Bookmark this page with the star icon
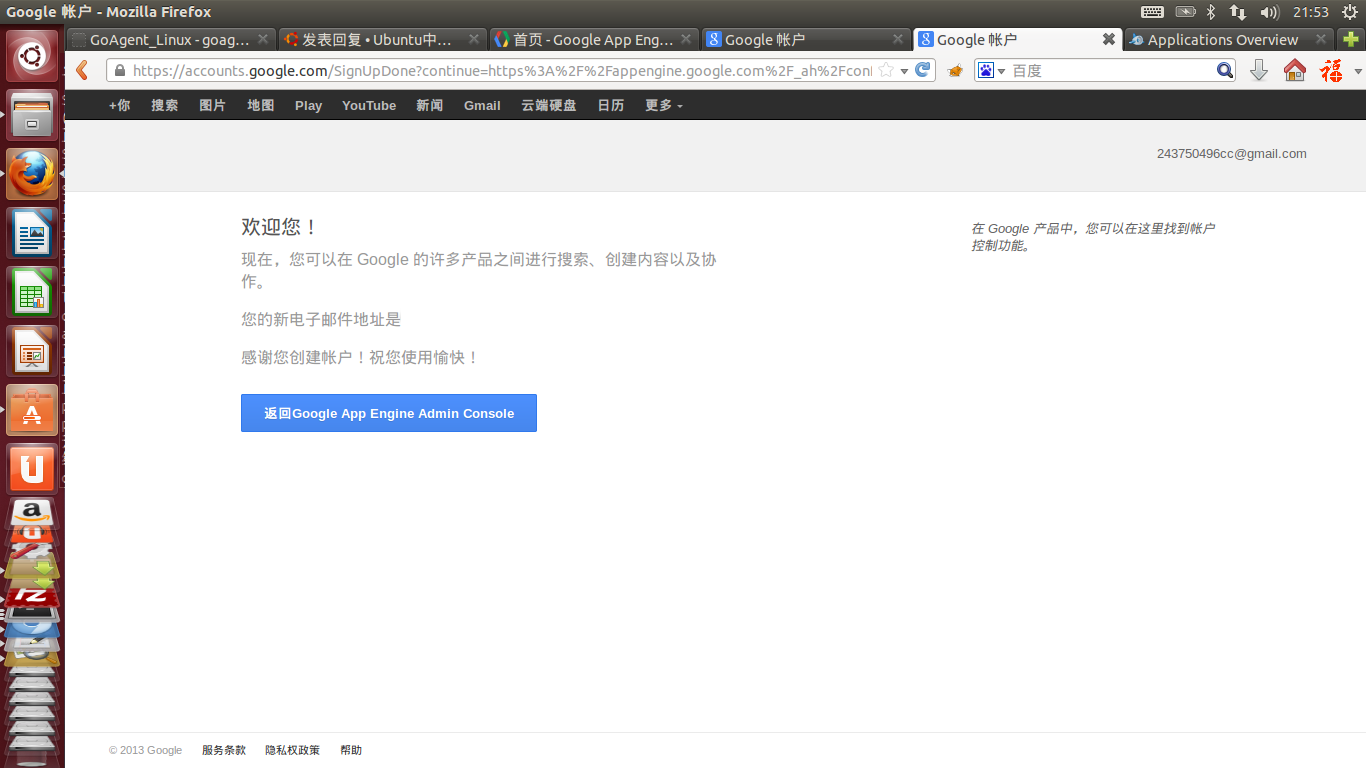 coord(885,70)
